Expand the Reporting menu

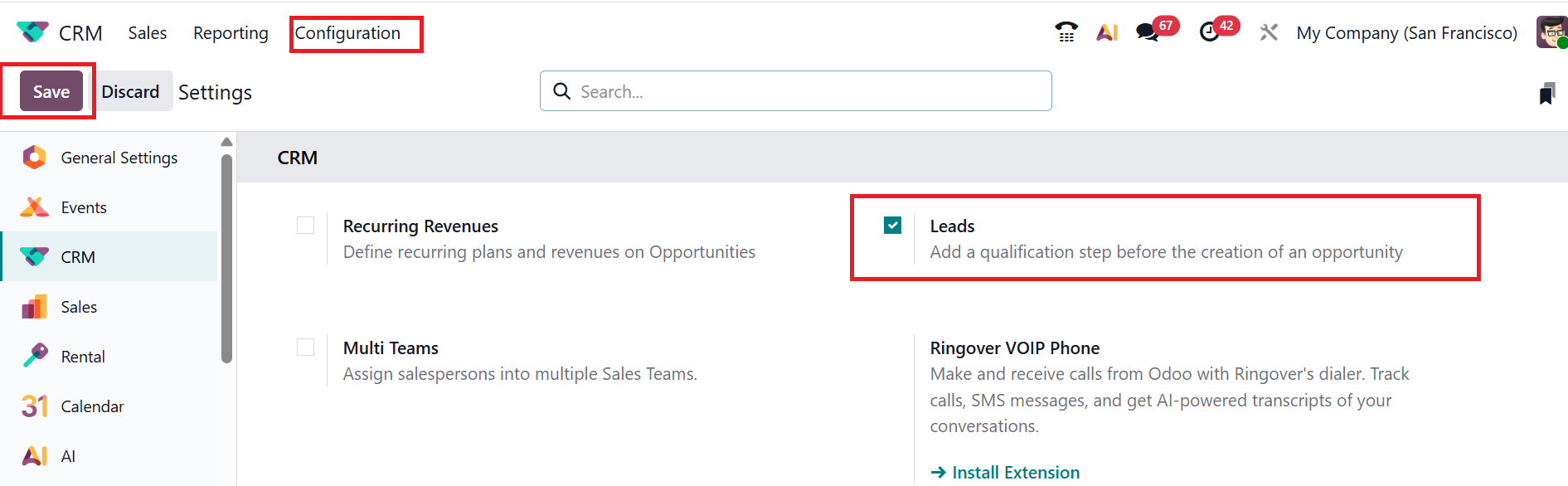pyautogui.click(x=231, y=33)
